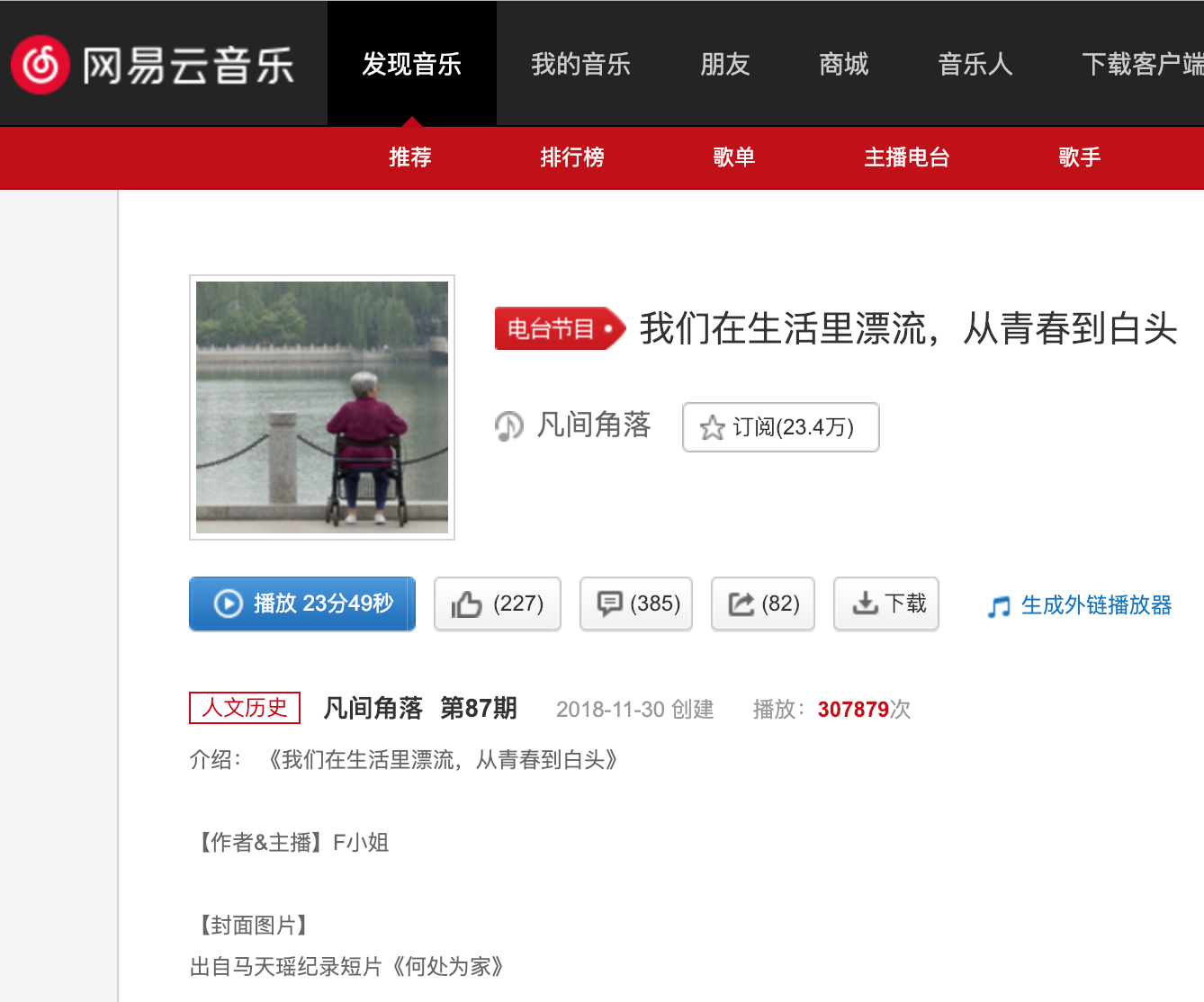Like the program with thumbs-up (227)
Image resolution: width=1204 pixels, height=1002 pixels.
(x=498, y=604)
